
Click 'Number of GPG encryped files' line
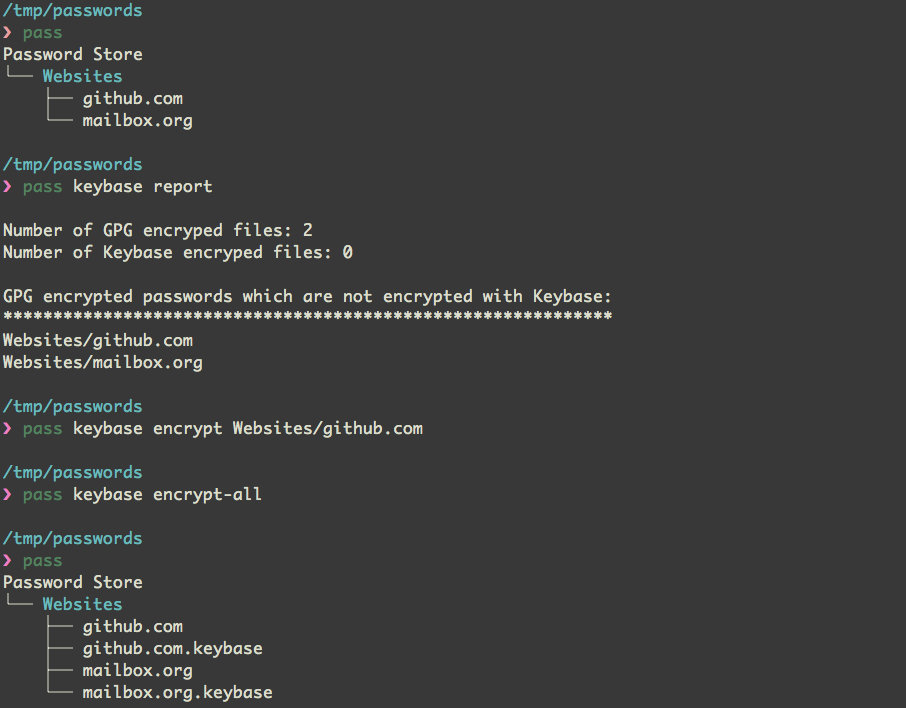[158, 231]
